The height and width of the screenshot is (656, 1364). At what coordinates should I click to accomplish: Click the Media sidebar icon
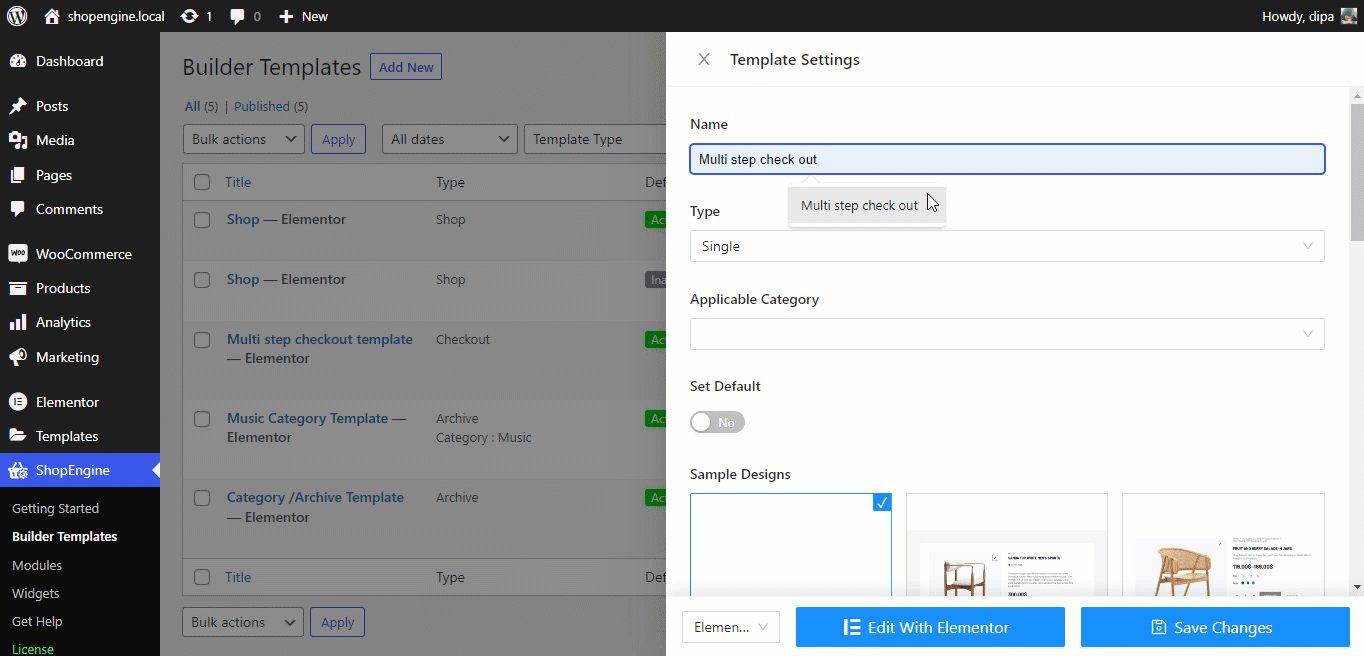(18, 140)
